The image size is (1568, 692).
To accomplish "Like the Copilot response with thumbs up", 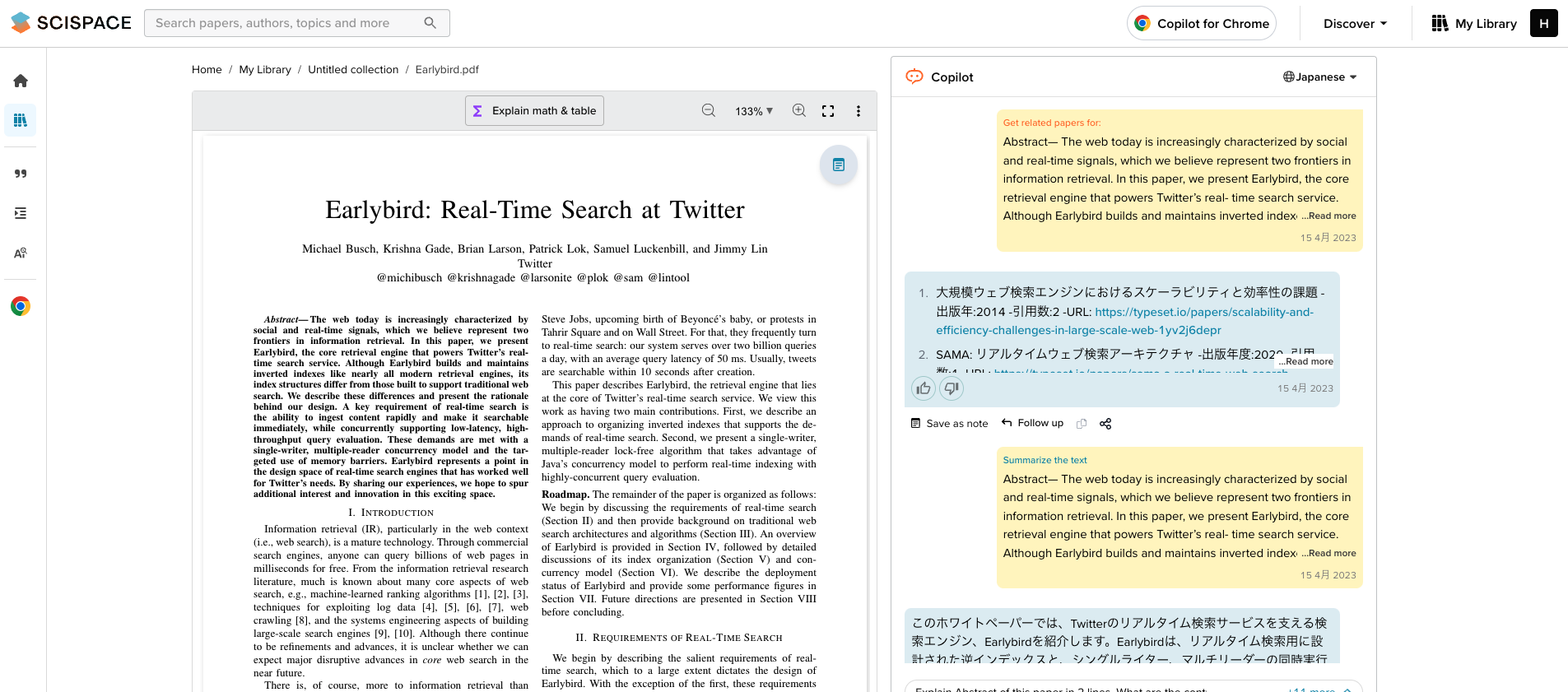I will (x=924, y=388).
